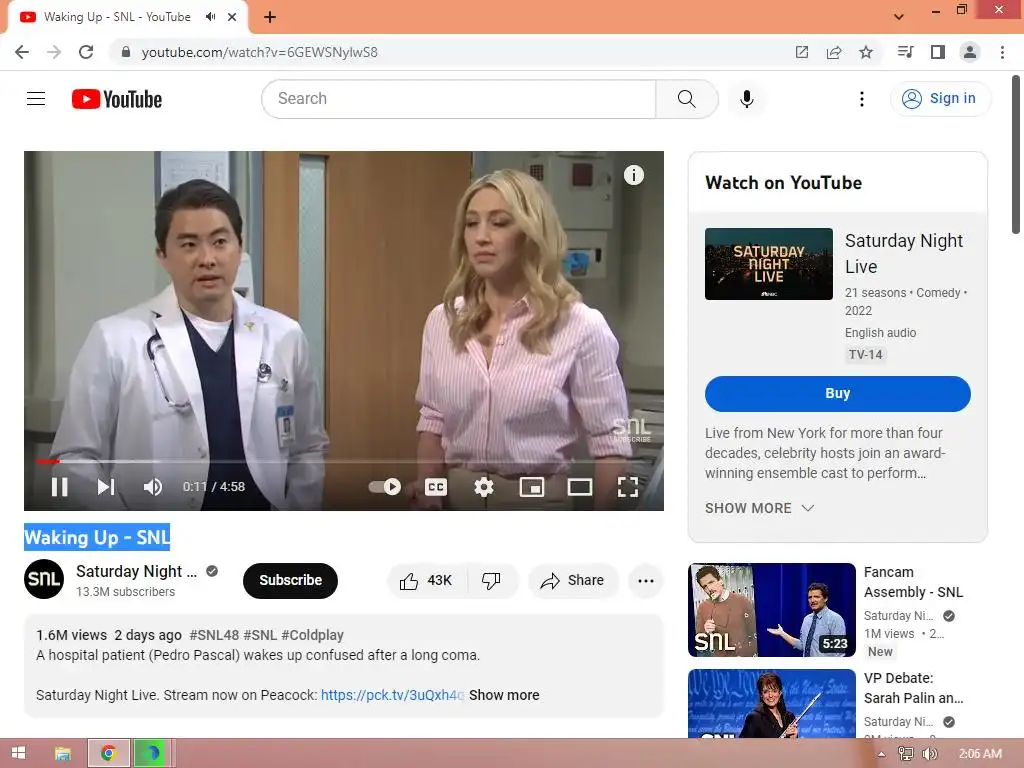Image resolution: width=1024 pixels, height=768 pixels.
Task: Open File Explorer from taskbar
Action: tap(62, 754)
